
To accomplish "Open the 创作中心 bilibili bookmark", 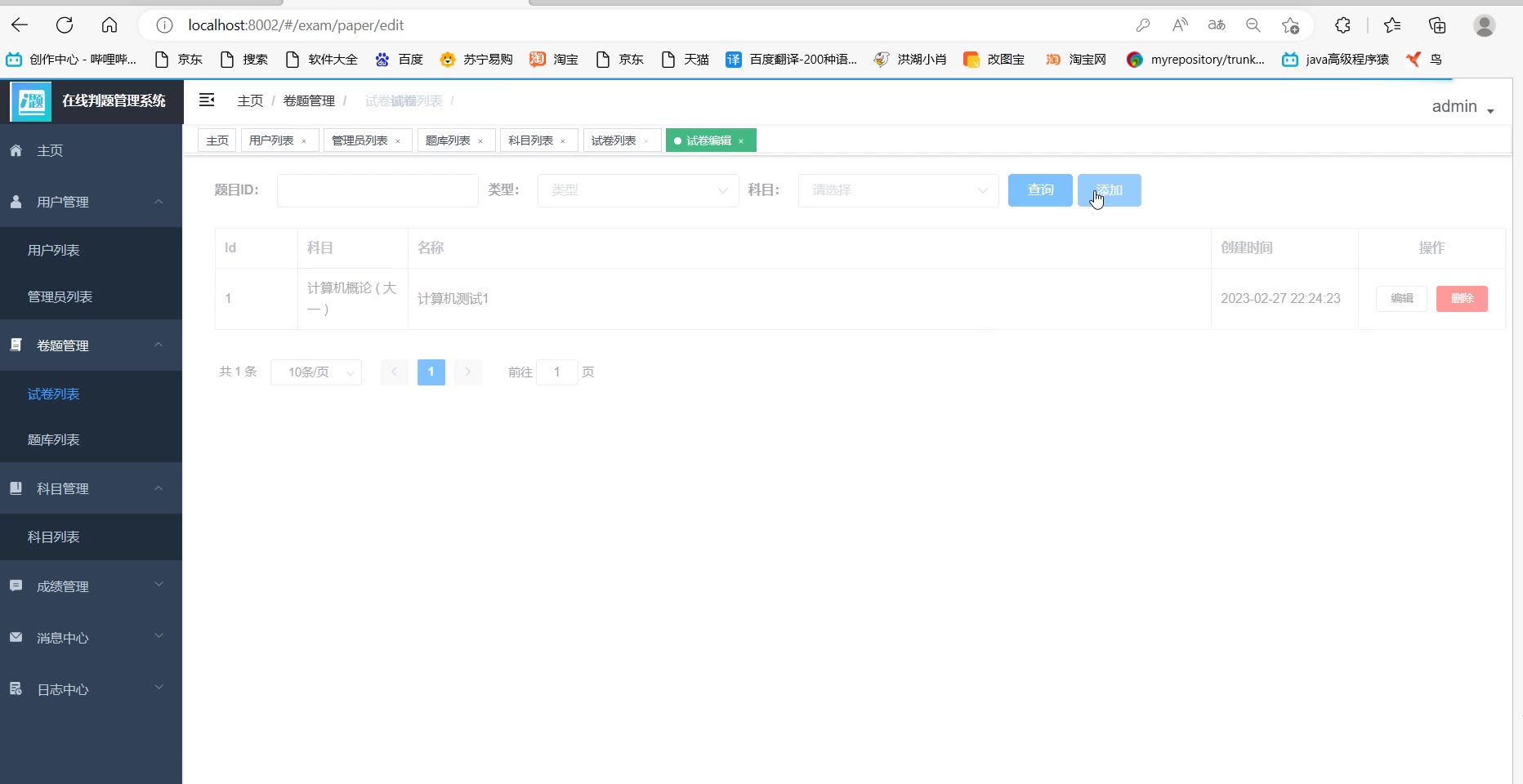I will point(71,59).
